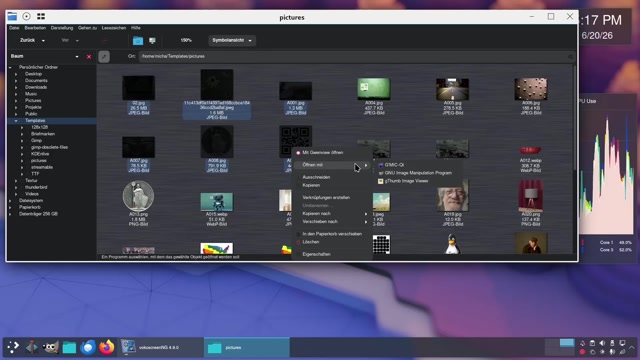Select the Papierkorb tree entry

[x=30, y=207]
